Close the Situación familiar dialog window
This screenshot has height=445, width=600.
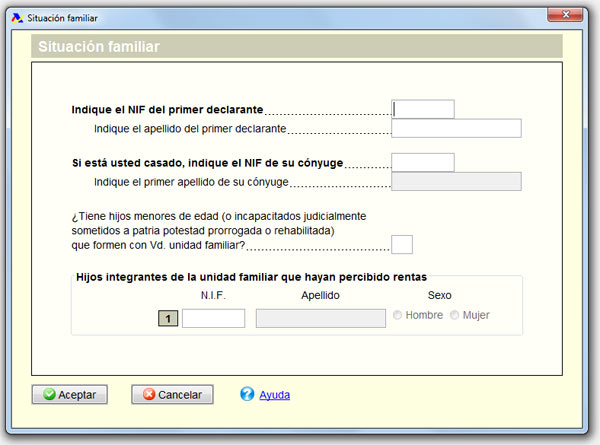(565, 15)
